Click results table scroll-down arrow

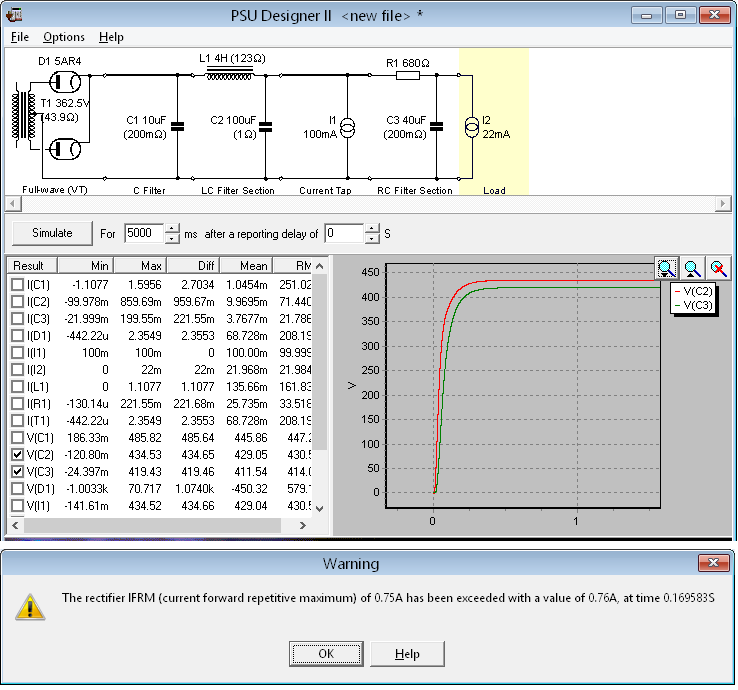point(320,508)
